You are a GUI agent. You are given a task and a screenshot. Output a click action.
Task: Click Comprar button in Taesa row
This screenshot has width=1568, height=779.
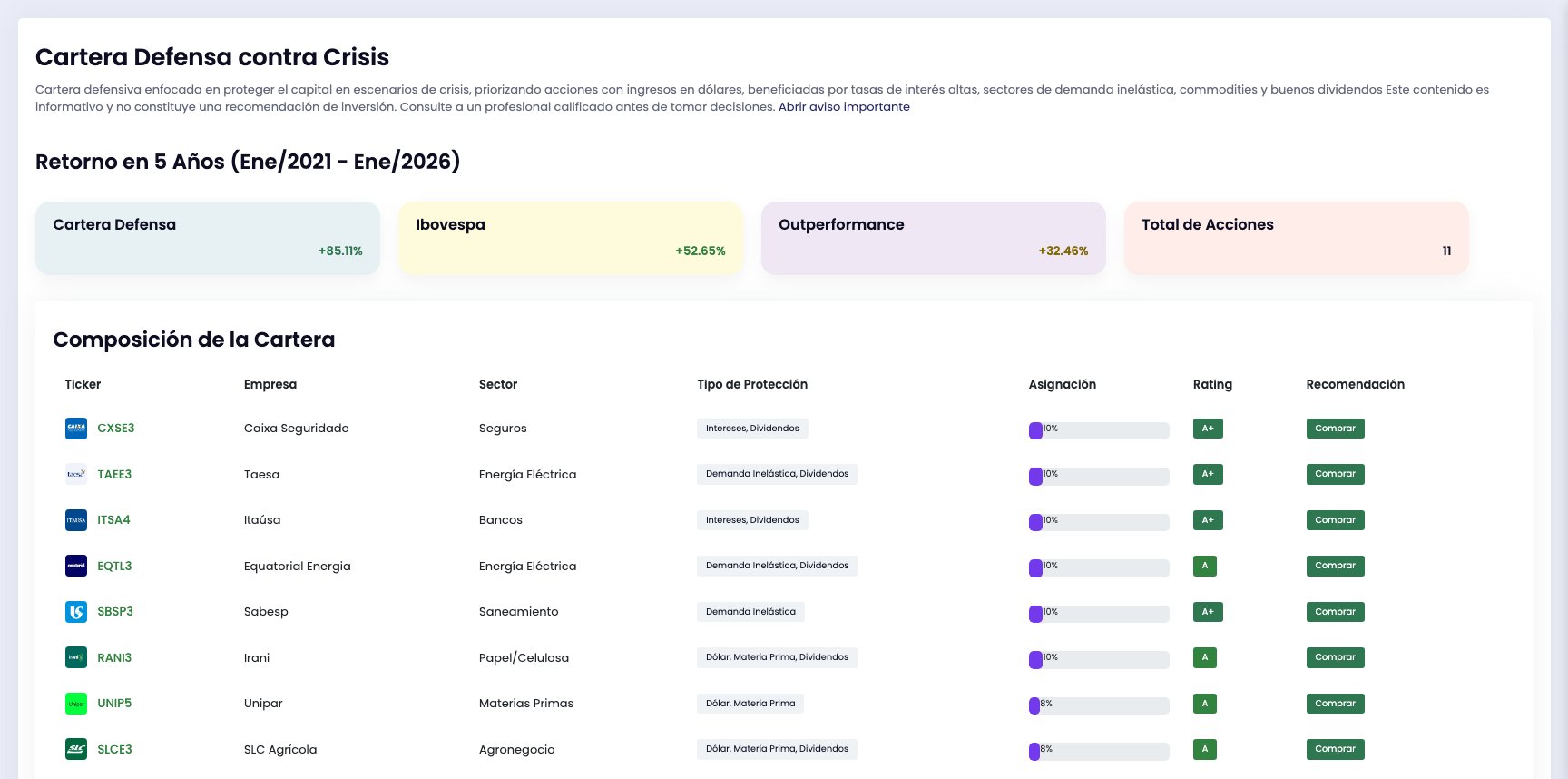1335,474
